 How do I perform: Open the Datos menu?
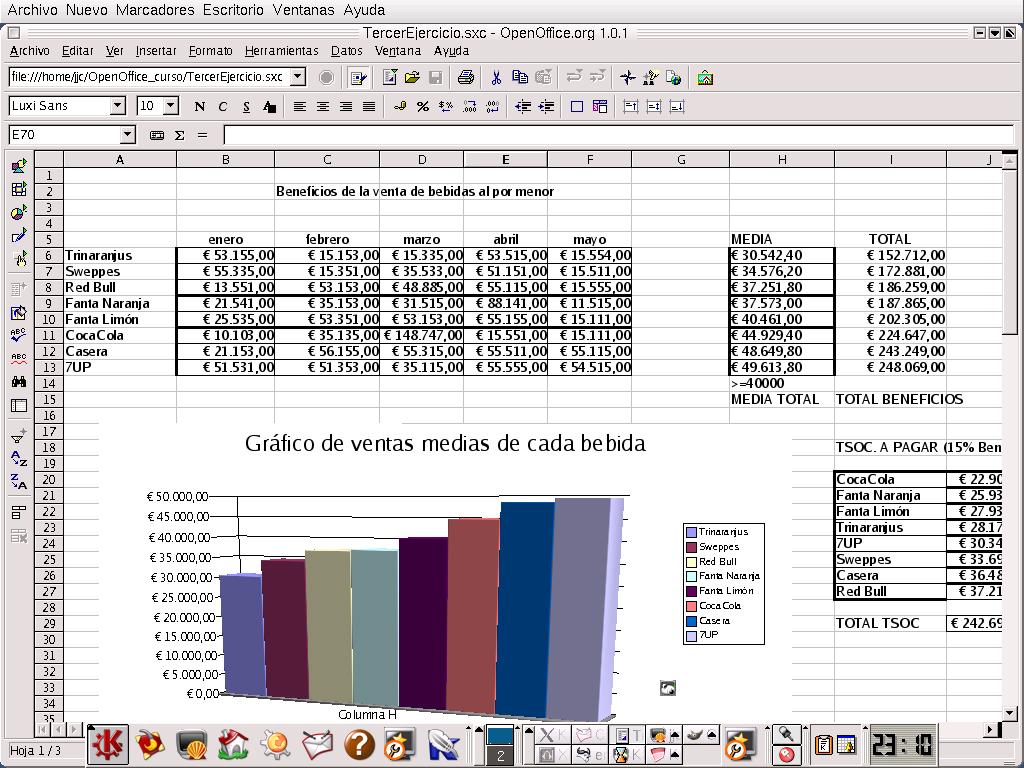click(x=346, y=51)
